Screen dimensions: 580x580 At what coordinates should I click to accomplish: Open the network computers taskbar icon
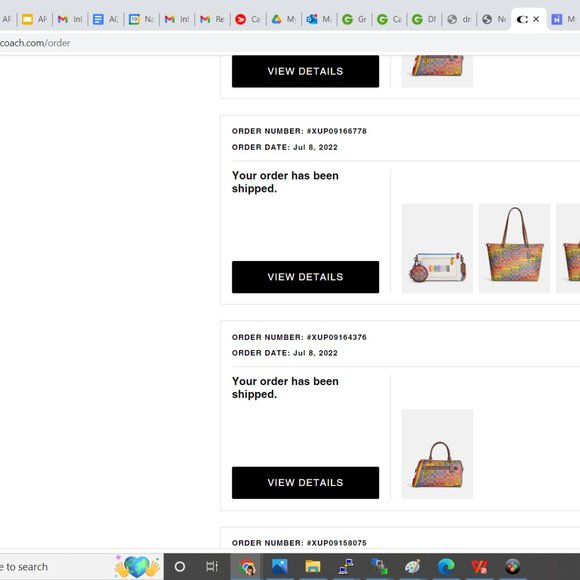click(x=346, y=566)
